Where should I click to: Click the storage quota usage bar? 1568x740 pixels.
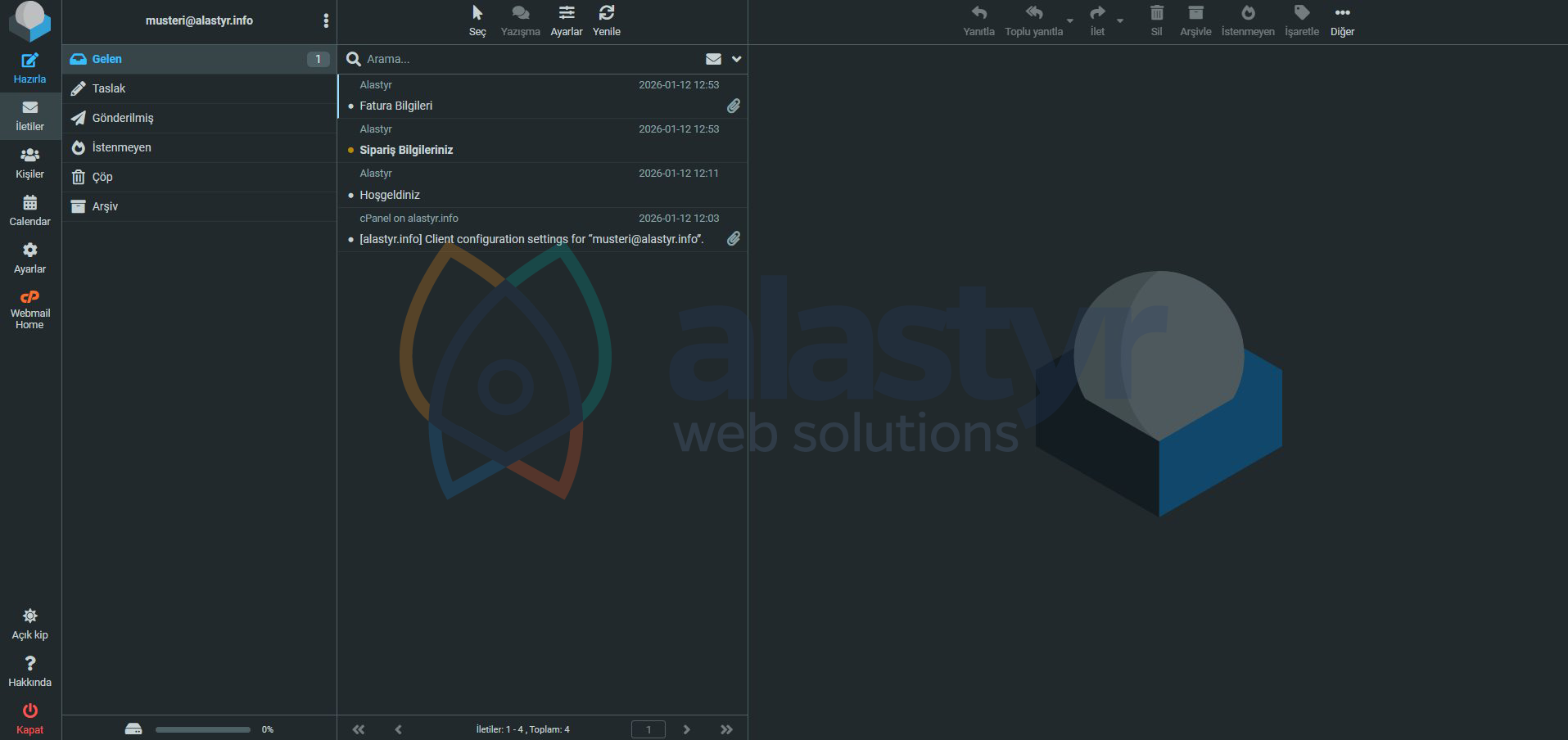click(203, 729)
